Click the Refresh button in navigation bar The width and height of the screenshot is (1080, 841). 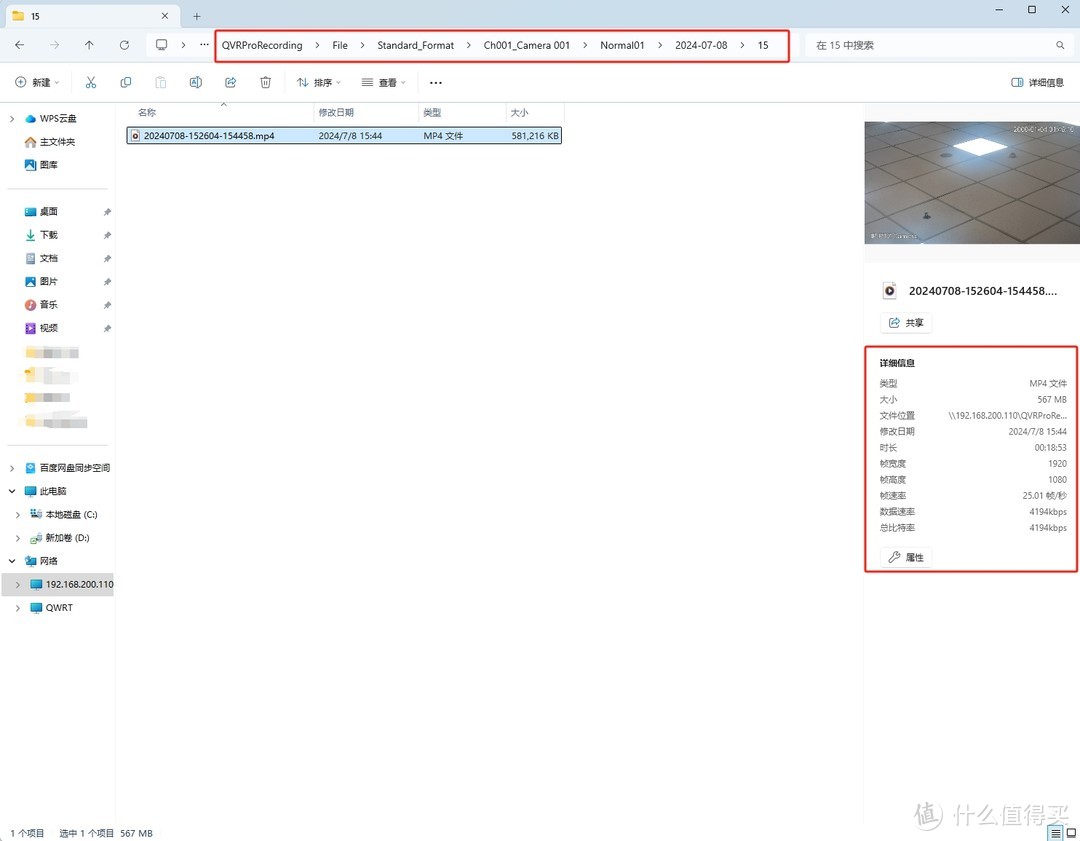pyautogui.click(x=124, y=45)
